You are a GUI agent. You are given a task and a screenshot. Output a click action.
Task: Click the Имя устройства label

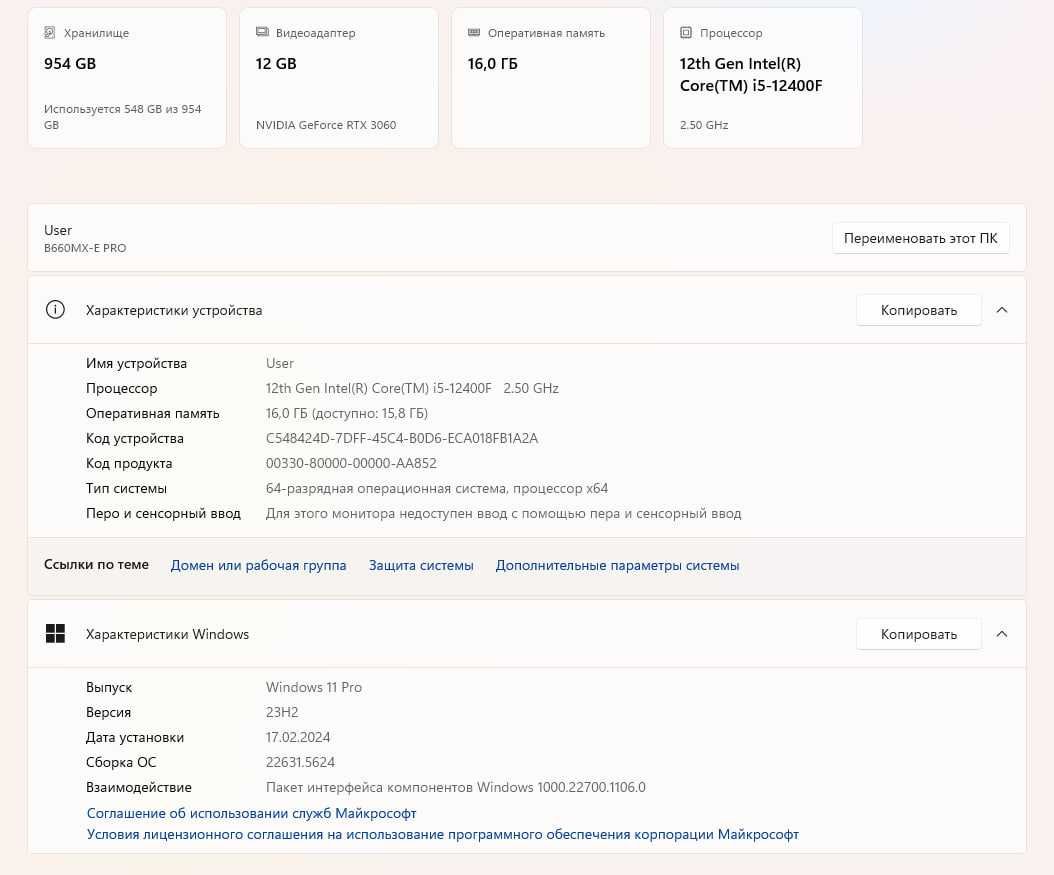pos(136,363)
